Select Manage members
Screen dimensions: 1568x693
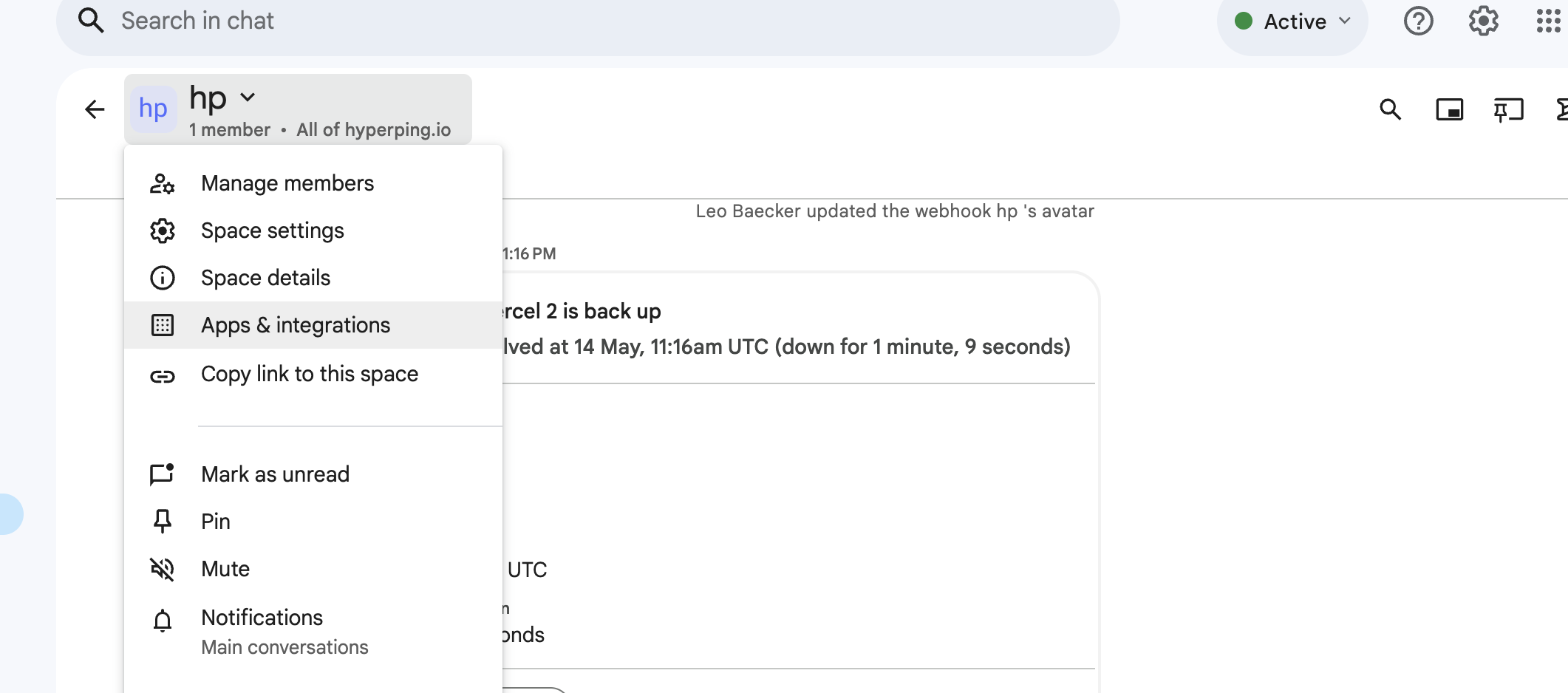click(313, 183)
